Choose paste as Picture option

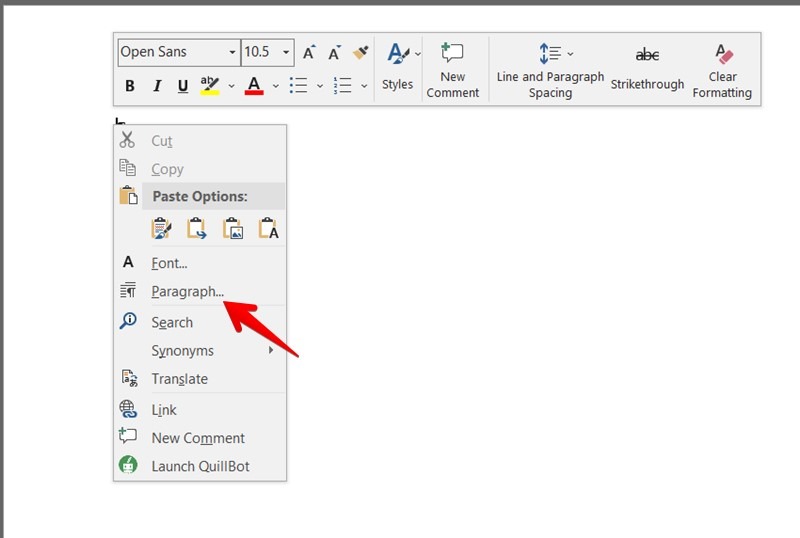(x=233, y=229)
